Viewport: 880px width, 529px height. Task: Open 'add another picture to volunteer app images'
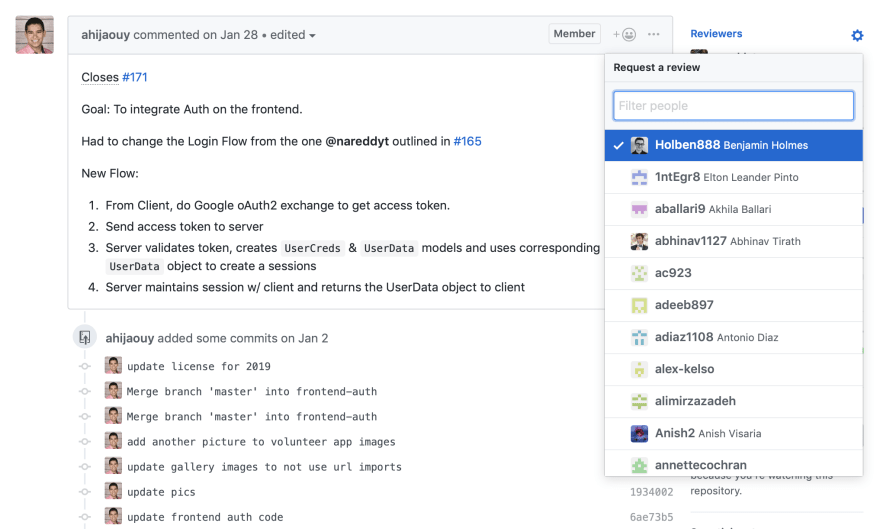point(261,442)
